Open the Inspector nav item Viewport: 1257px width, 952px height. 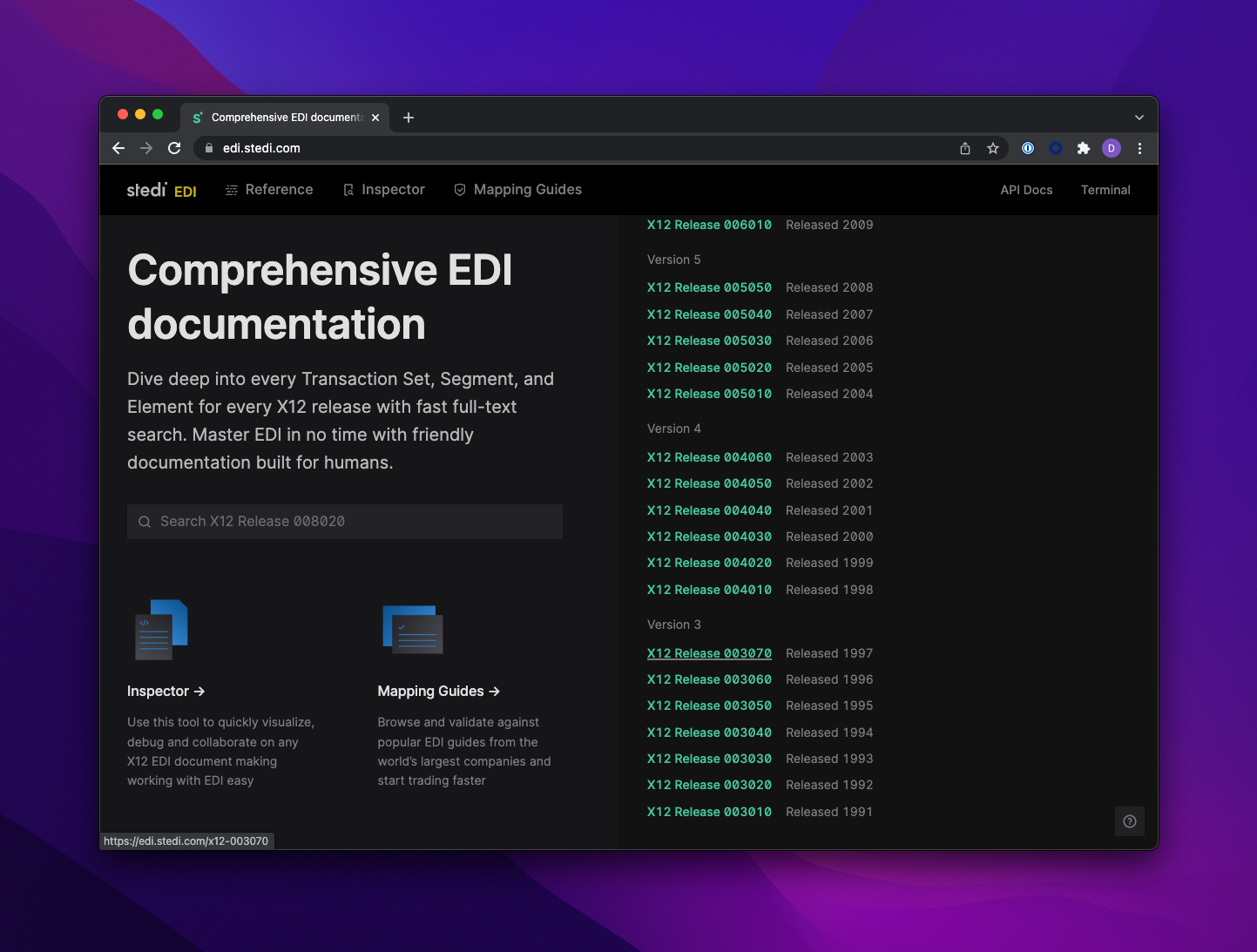[384, 190]
